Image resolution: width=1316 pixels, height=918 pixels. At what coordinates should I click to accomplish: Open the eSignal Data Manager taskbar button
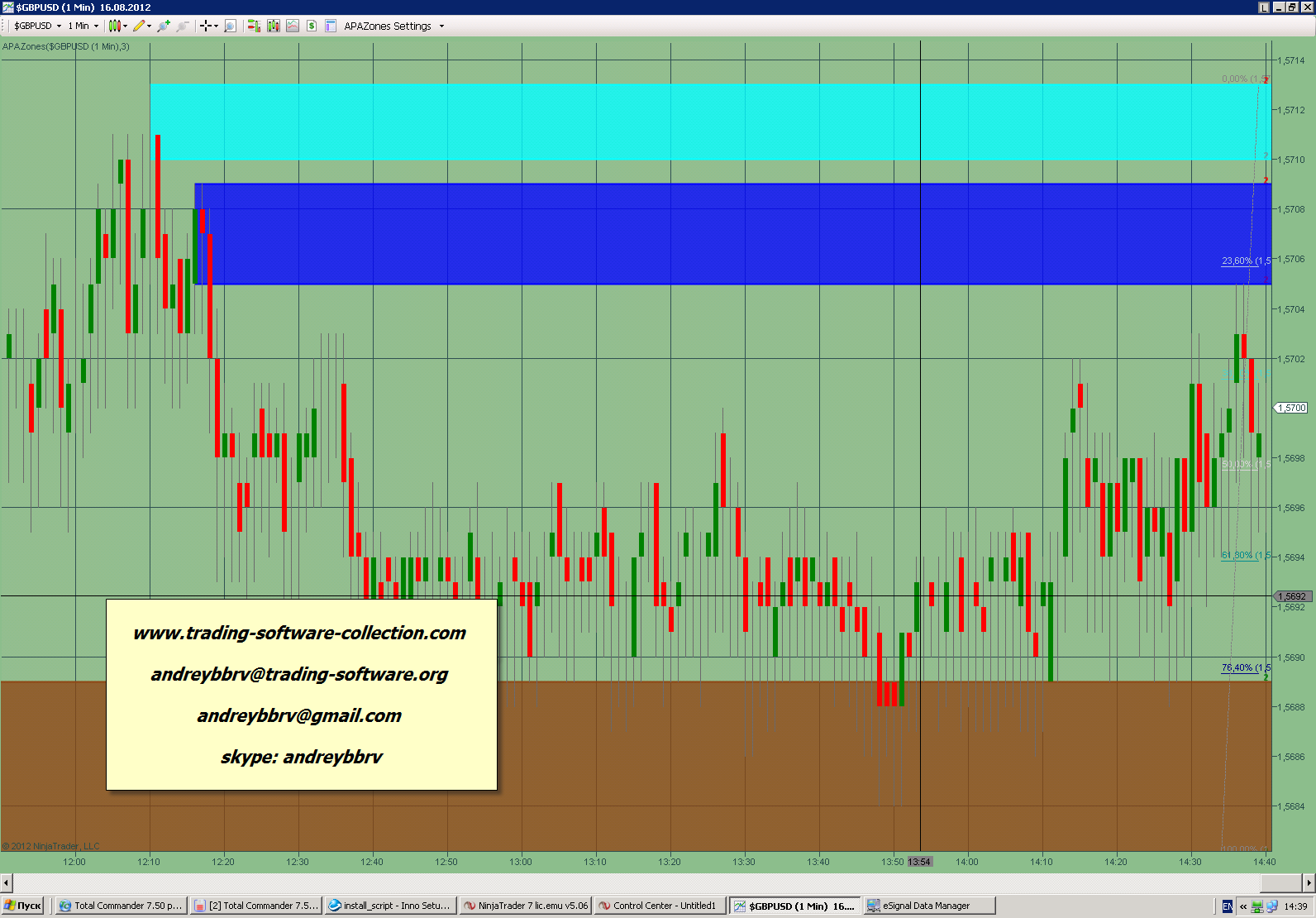pyautogui.click(x=928, y=906)
